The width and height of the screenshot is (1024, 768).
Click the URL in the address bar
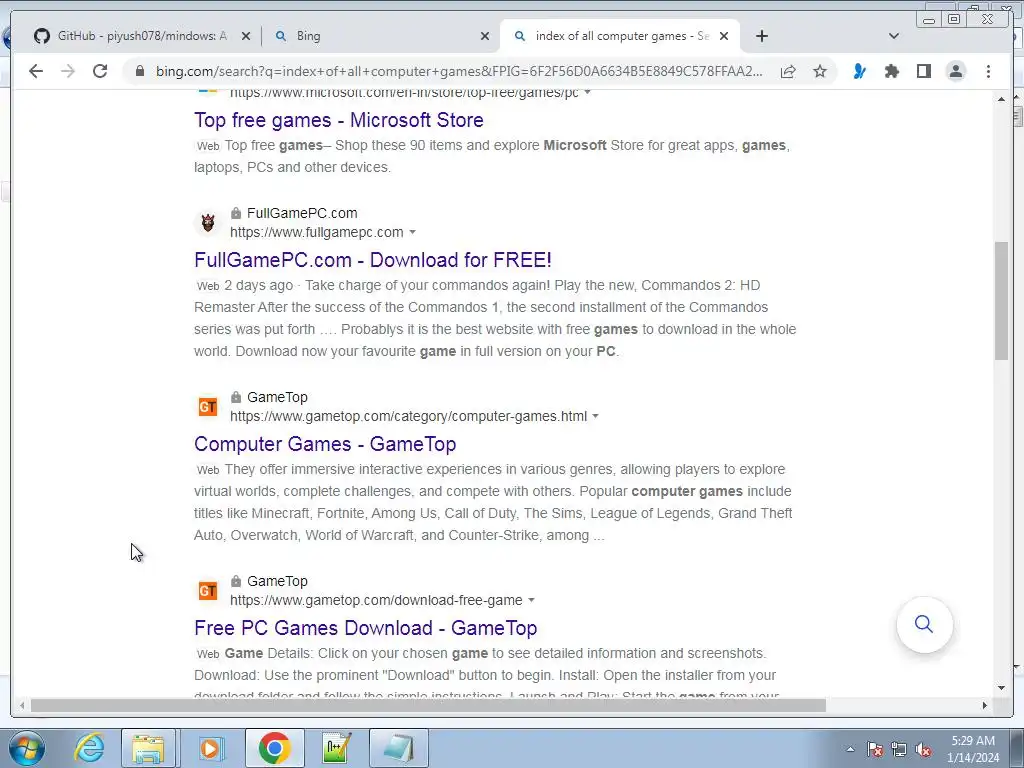click(x=458, y=71)
